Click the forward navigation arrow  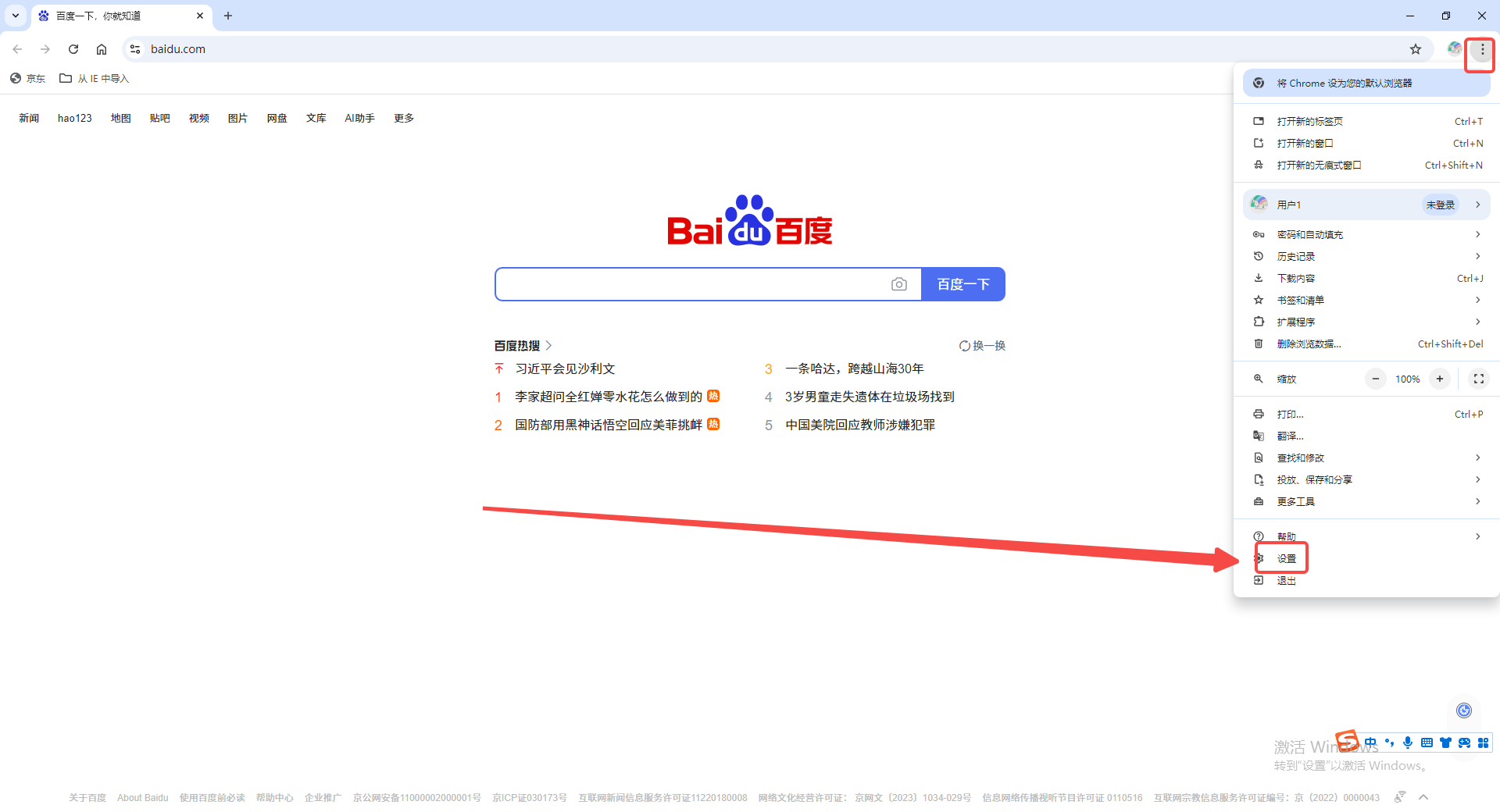[45, 49]
